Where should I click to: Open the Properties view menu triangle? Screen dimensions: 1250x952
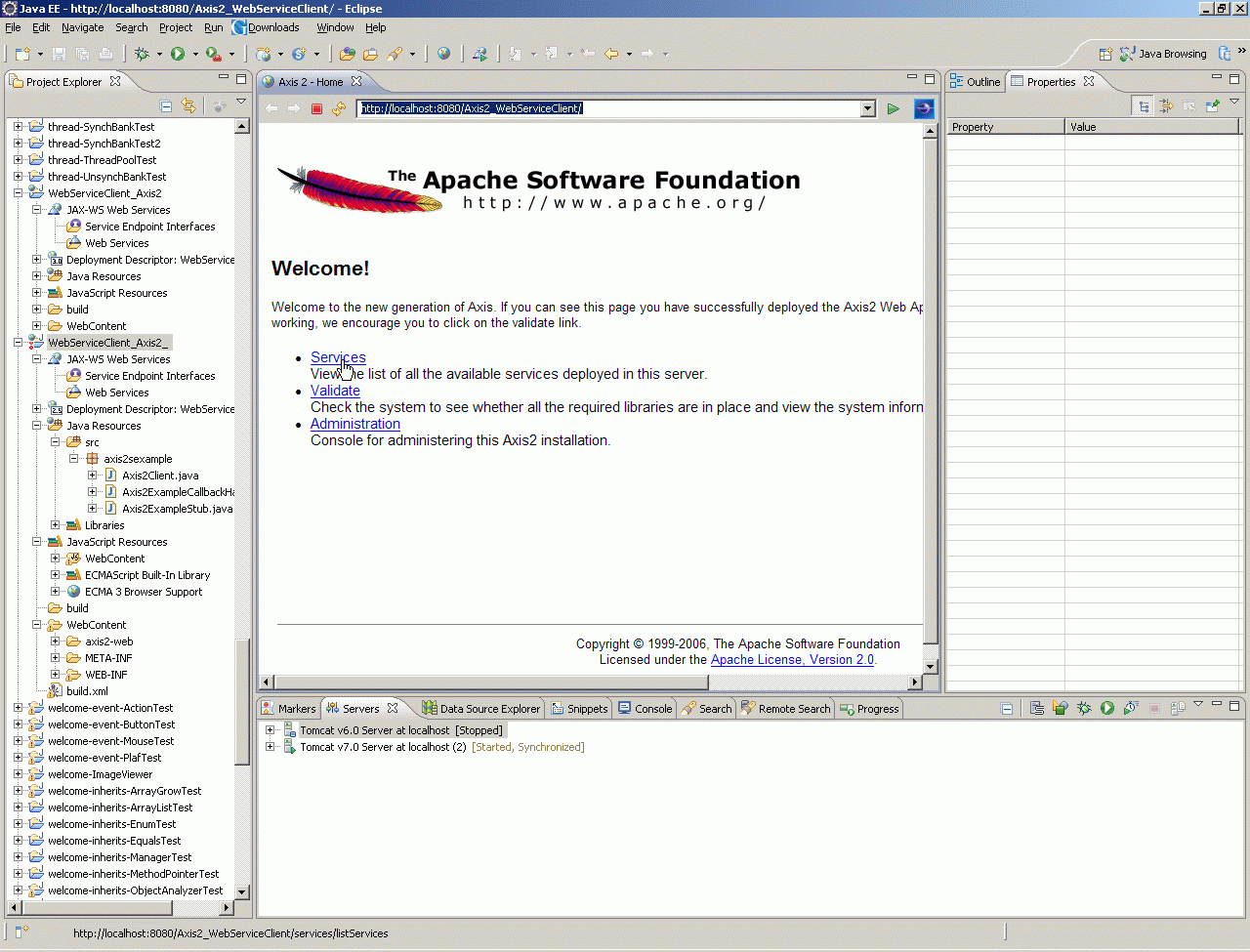[1234, 103]
